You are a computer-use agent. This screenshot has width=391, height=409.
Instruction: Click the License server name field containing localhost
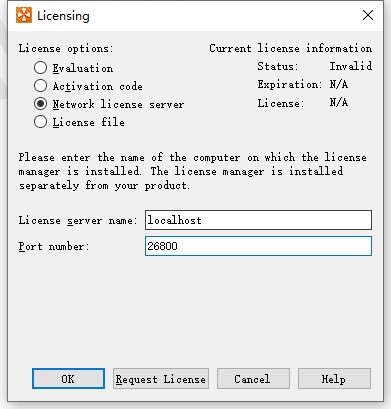[x=258, y=220]
